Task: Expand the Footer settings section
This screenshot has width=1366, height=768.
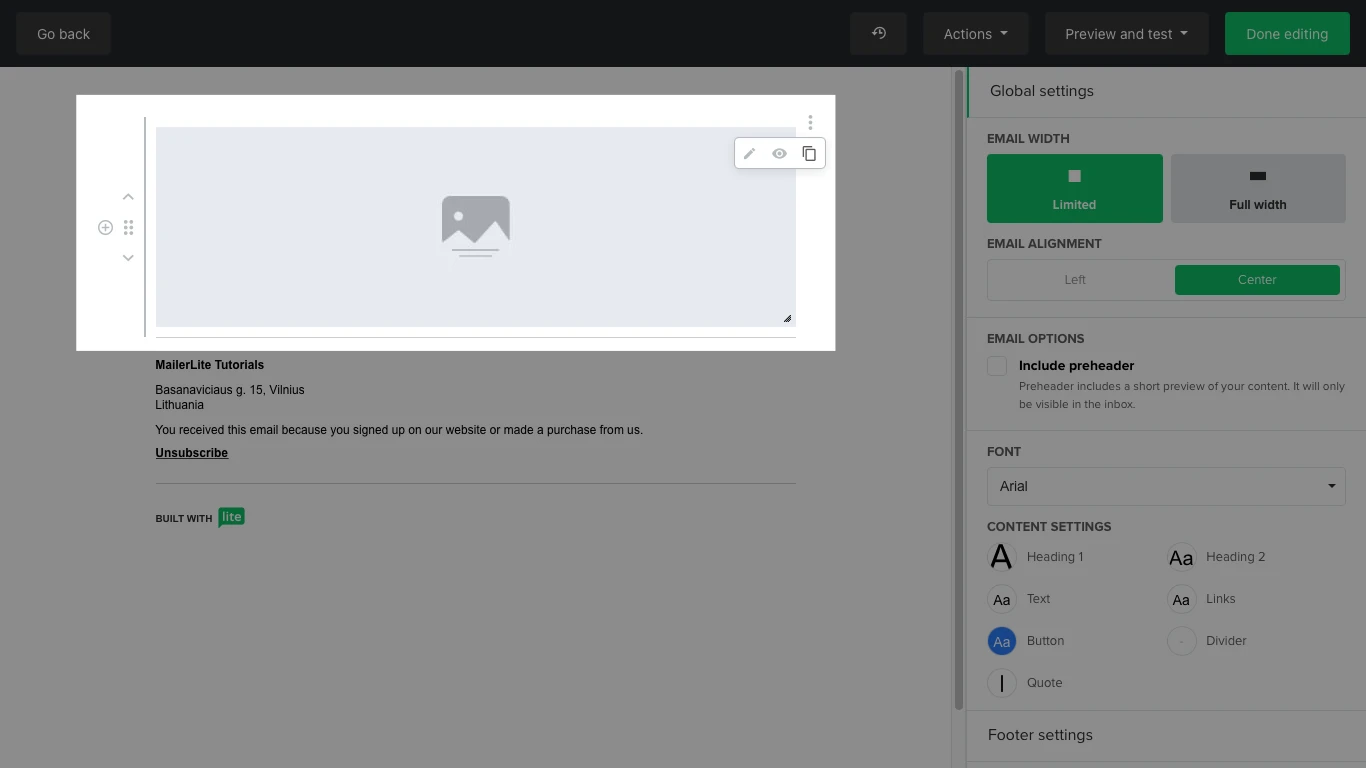Action: (1040, 735)
